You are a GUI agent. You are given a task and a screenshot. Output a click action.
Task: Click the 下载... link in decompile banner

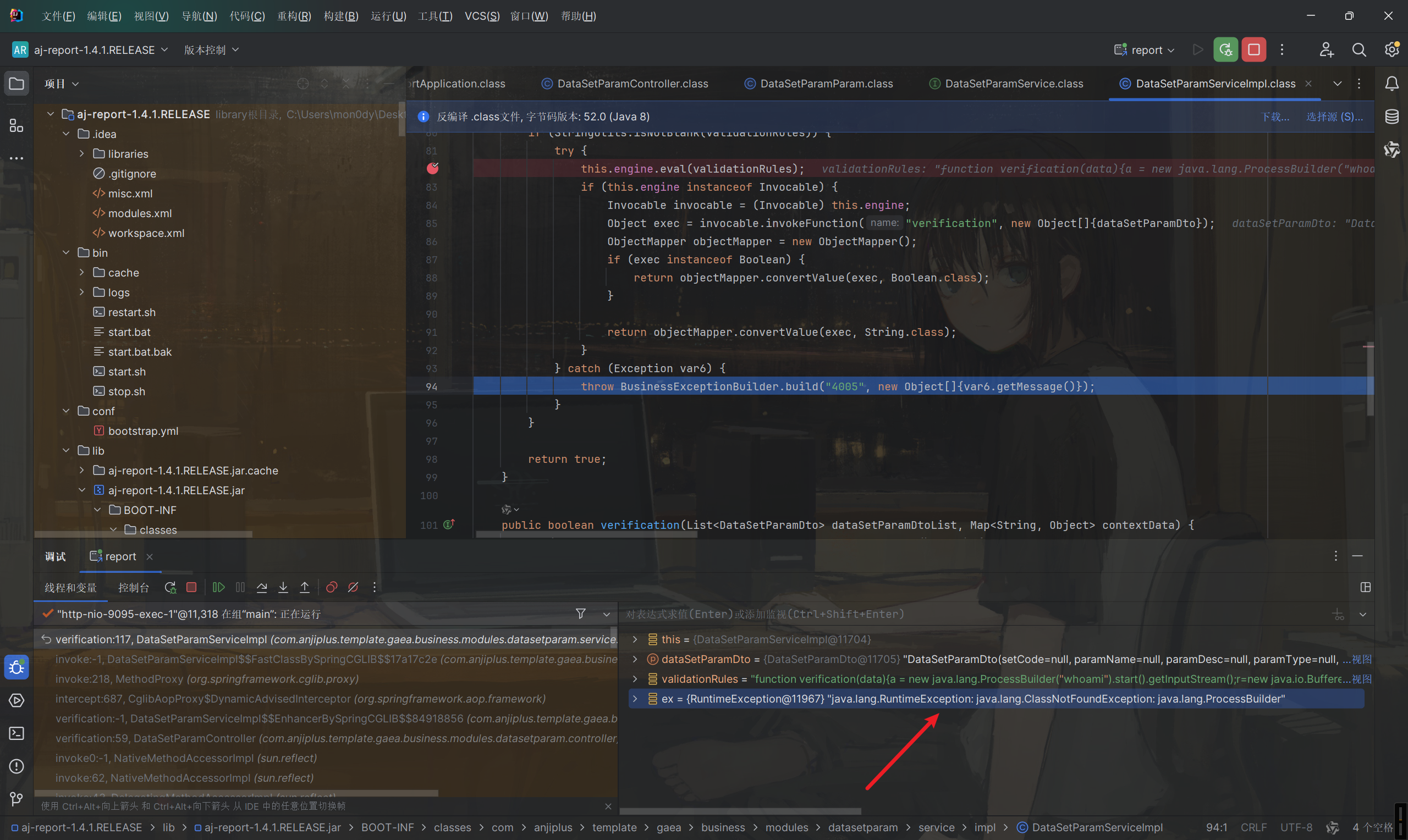(x=1275, y=117)
